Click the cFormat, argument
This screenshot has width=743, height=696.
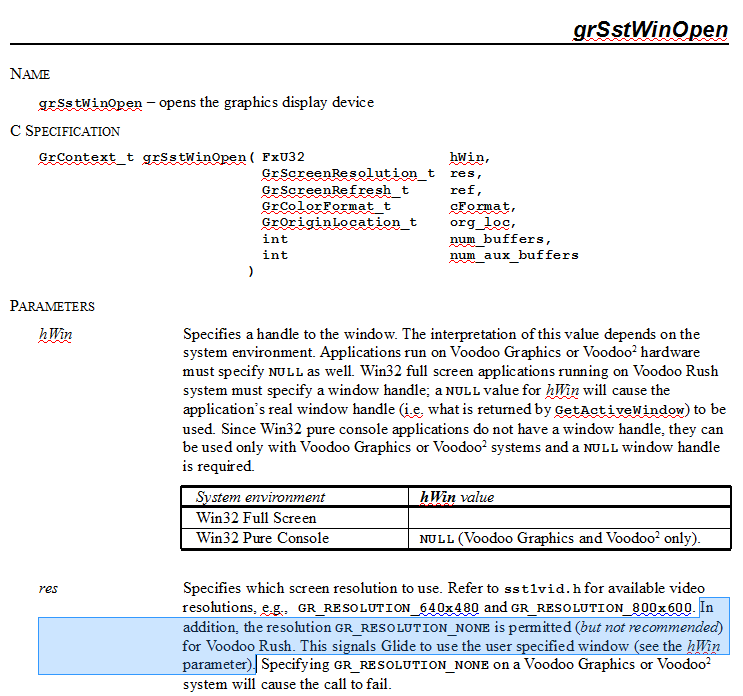[x=483, y=207]
